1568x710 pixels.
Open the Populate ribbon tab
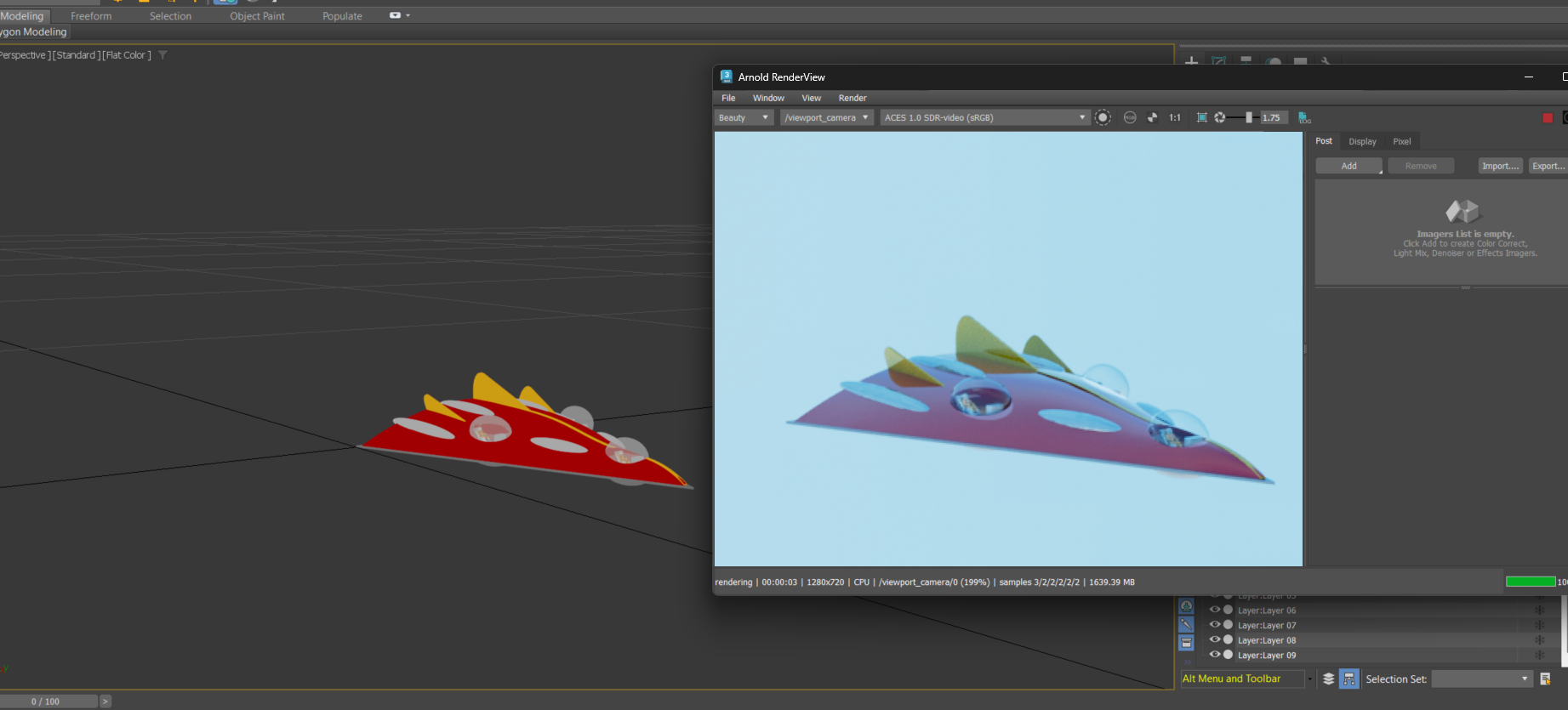342,16
